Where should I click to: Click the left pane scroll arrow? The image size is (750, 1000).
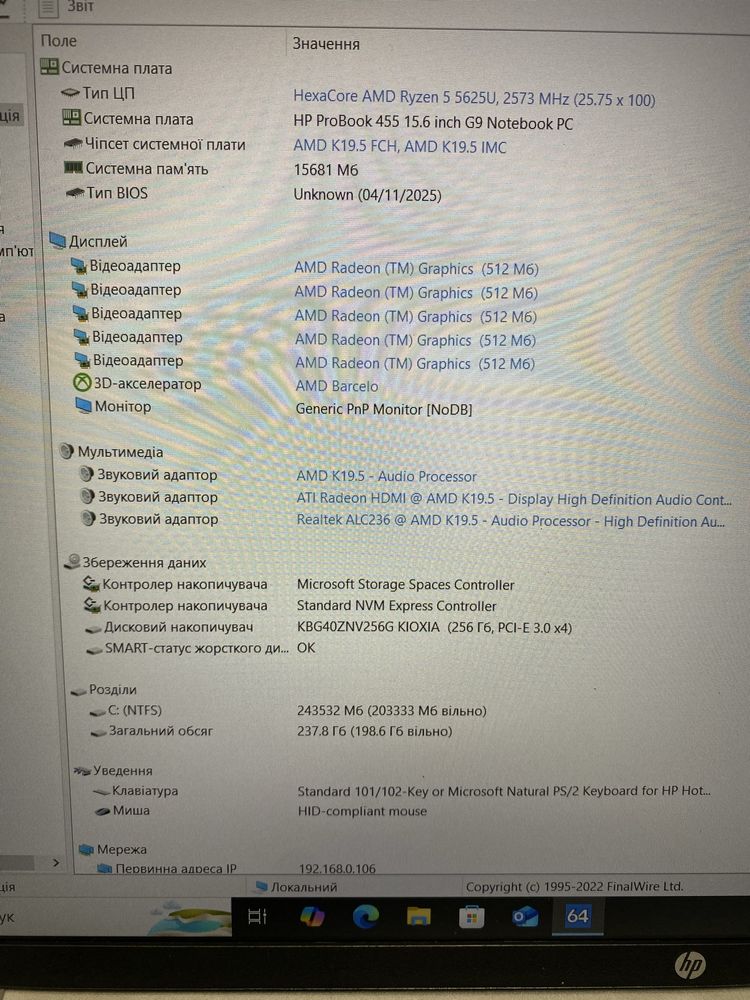[56, 862]
